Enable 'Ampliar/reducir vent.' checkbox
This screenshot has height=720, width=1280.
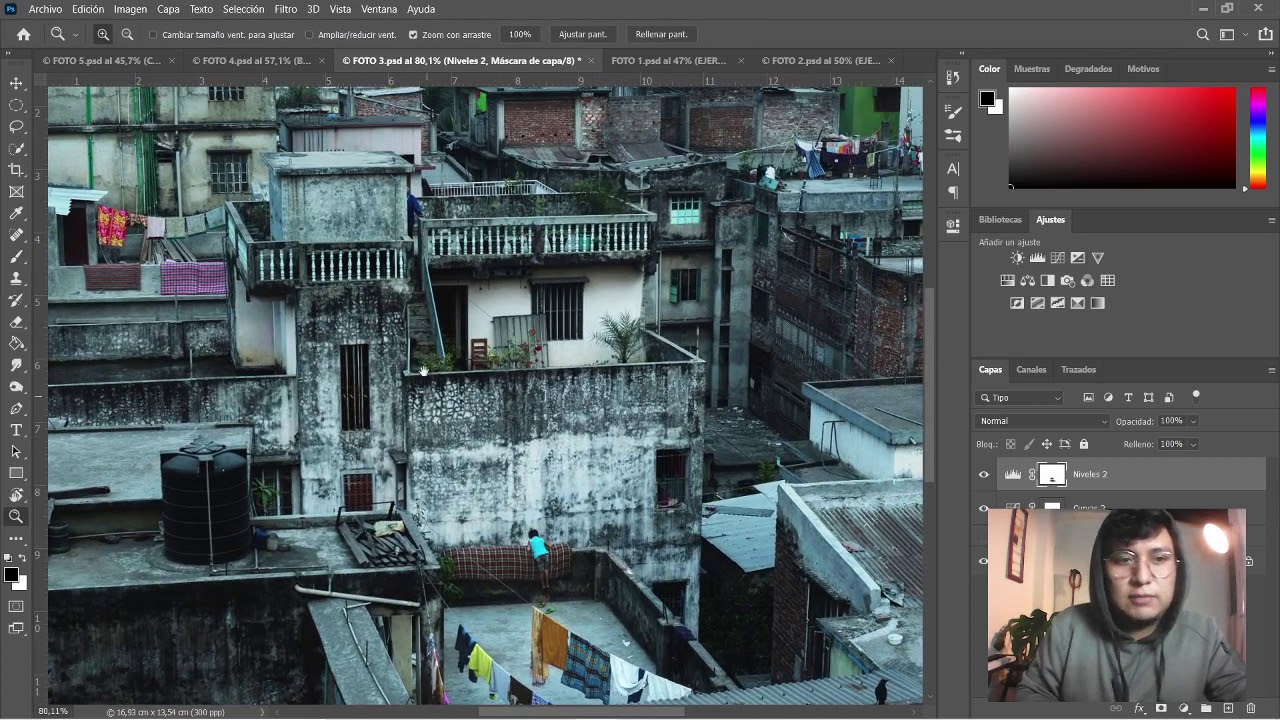coord(309,35)
